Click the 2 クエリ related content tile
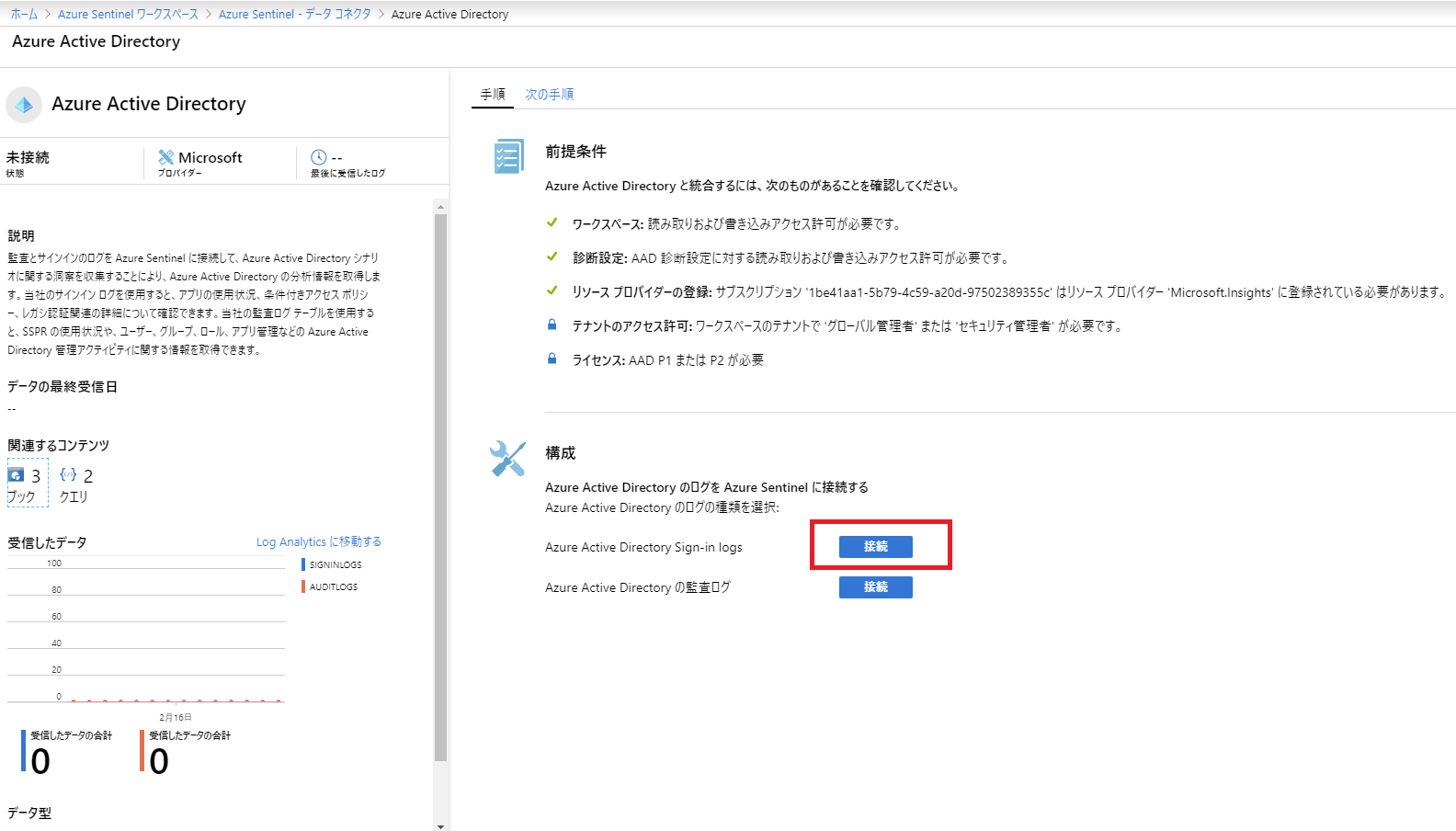This screenshot has height=831, width=1456. click(x=76, y=484)
